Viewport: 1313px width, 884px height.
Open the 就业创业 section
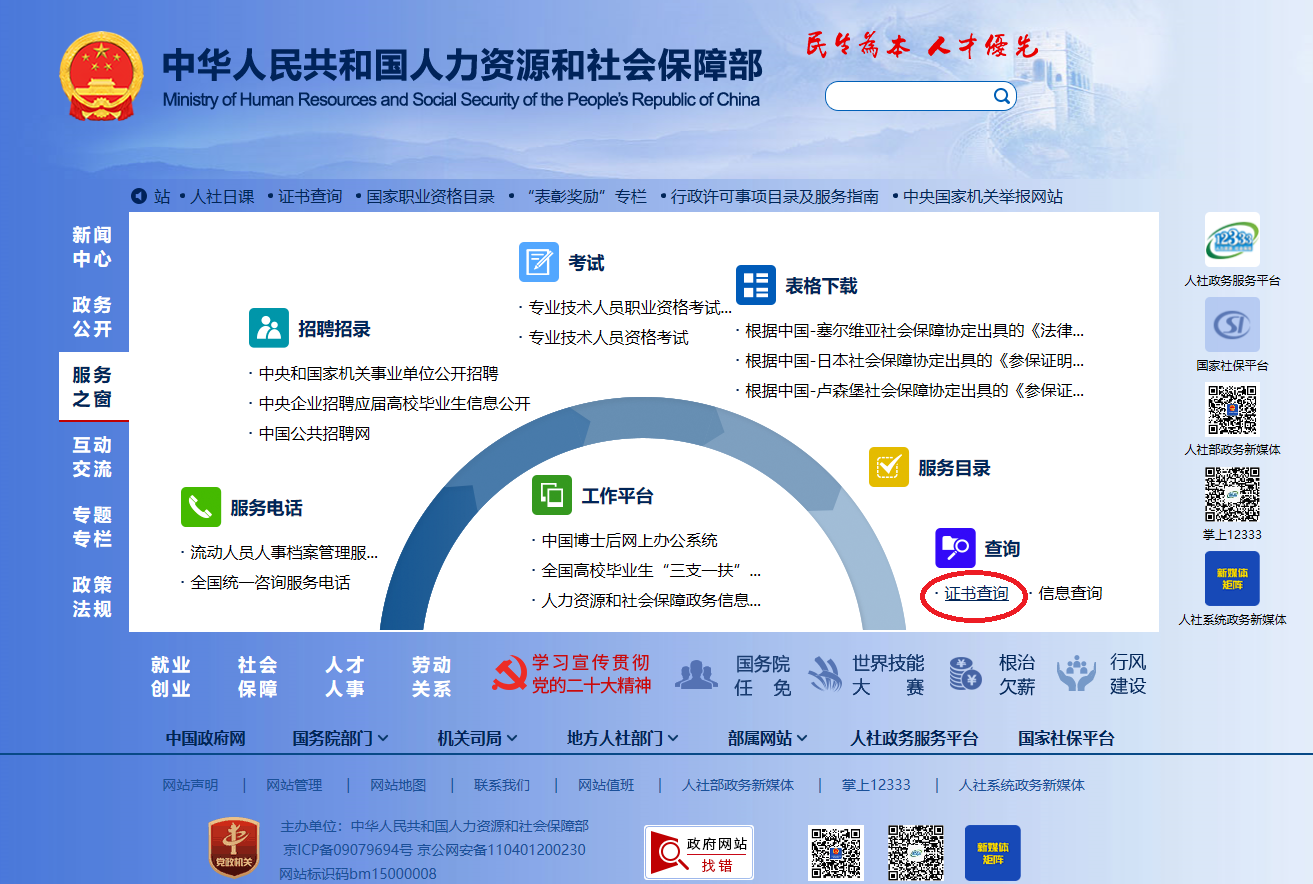click(171, 677)
